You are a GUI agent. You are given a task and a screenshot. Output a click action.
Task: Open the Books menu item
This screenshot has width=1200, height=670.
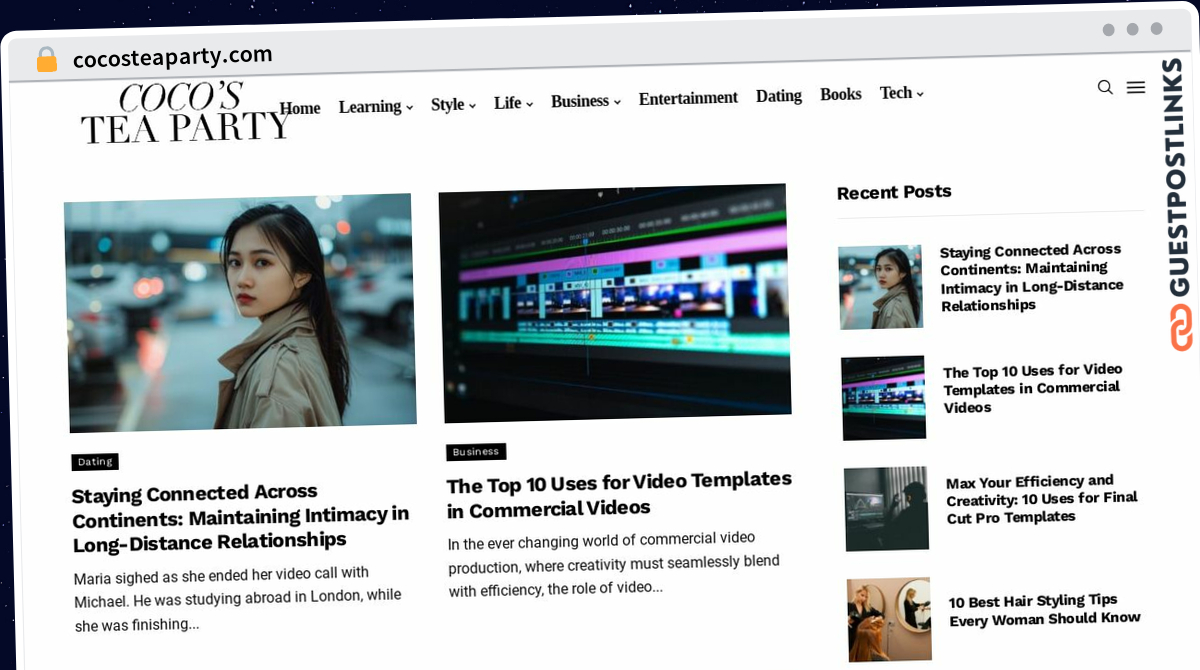[840, 94]
